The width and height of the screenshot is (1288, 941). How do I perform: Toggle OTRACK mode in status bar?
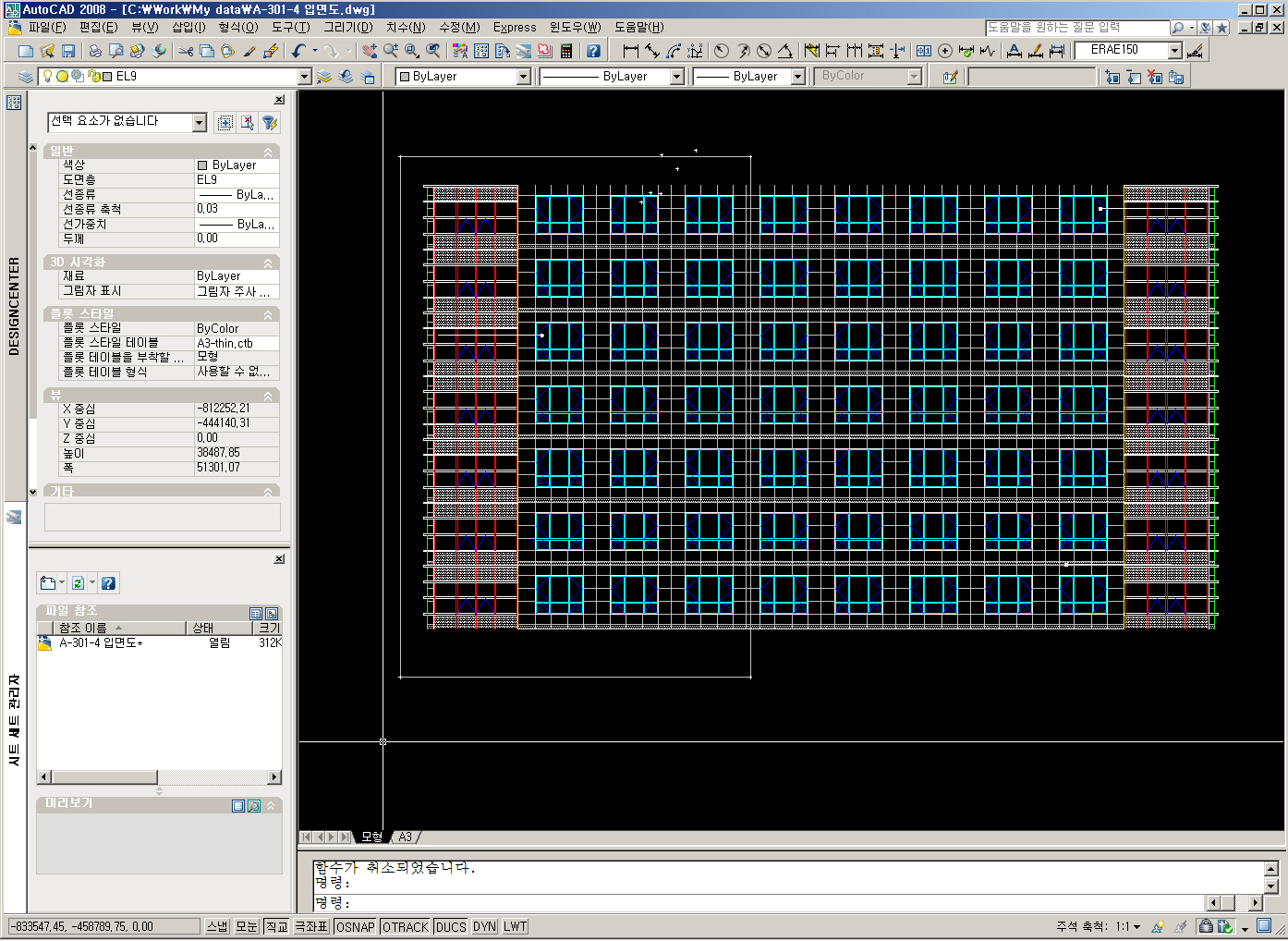pos(405,926)
